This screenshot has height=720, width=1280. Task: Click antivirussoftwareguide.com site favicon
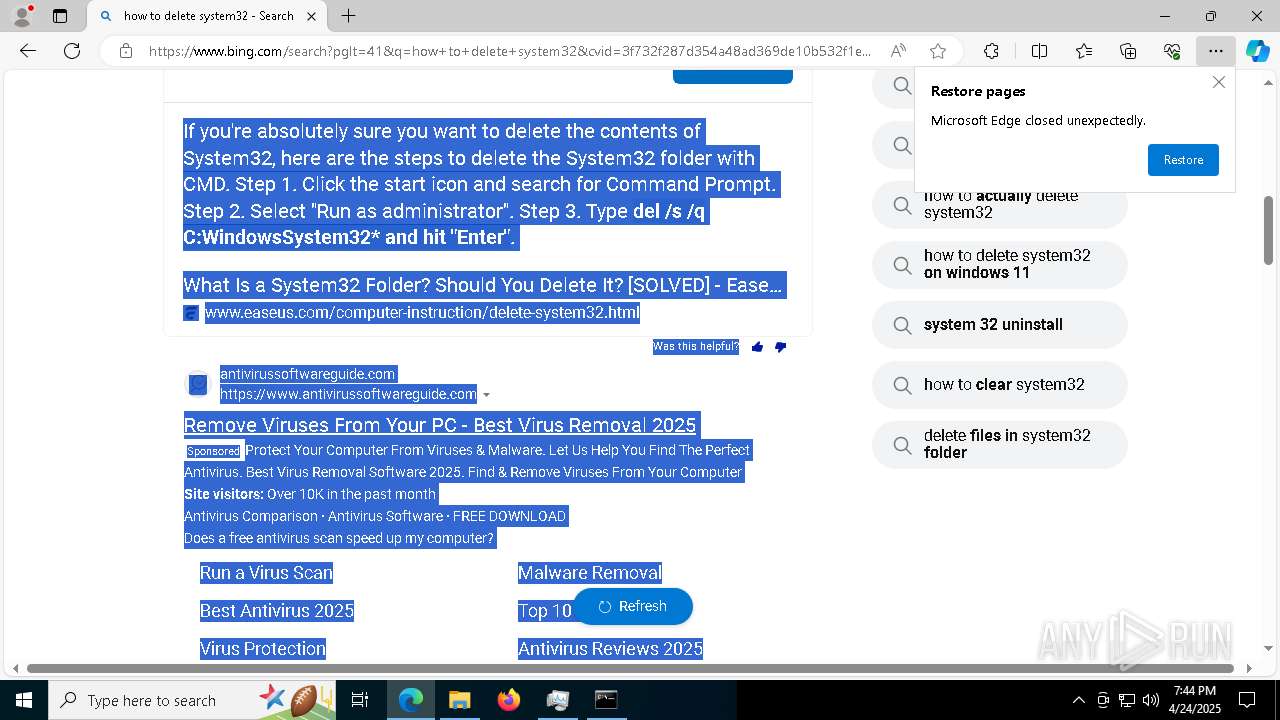click(x=198, y=384)
